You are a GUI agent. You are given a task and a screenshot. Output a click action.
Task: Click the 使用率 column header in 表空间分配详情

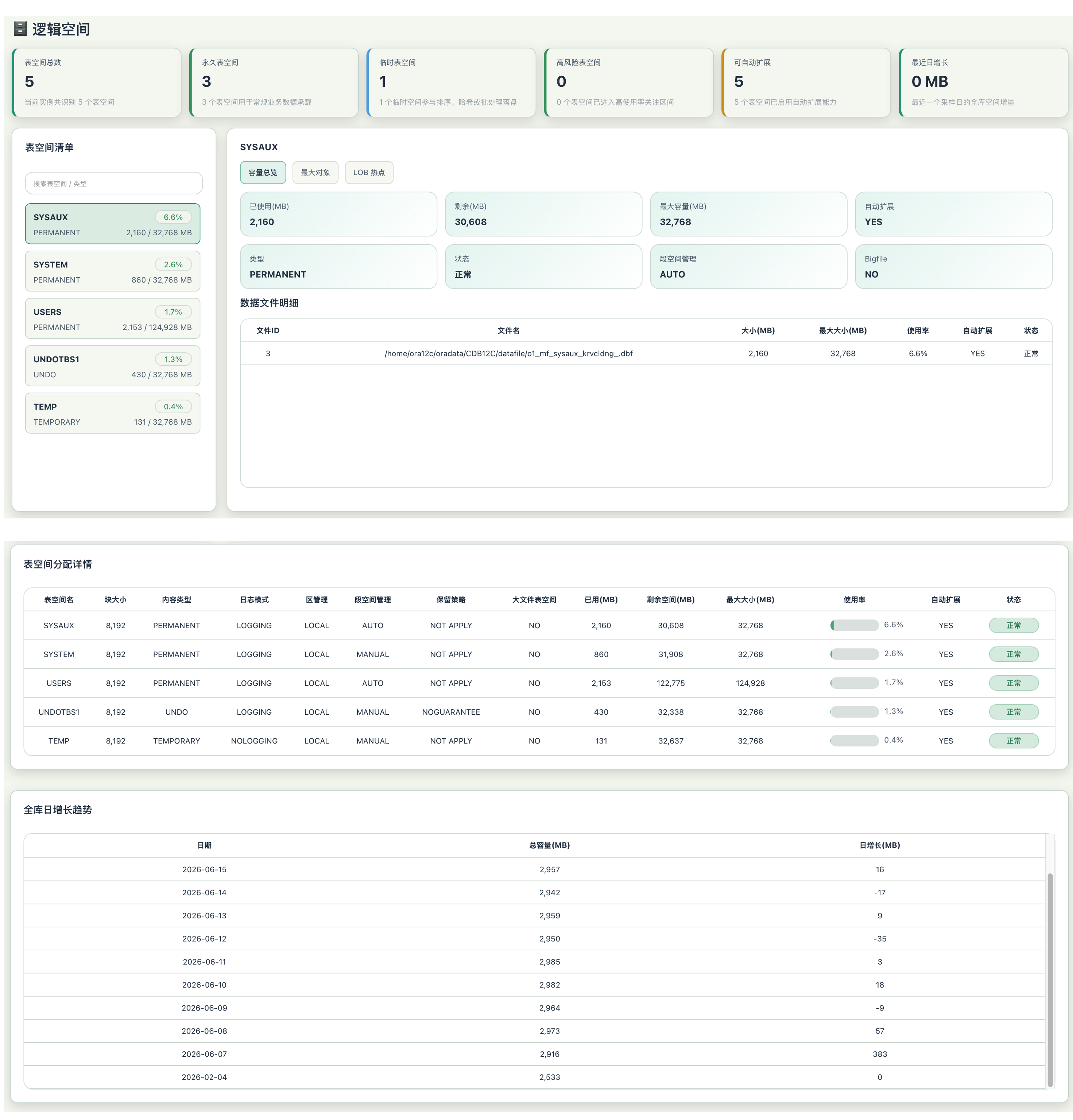pos(854,599)
